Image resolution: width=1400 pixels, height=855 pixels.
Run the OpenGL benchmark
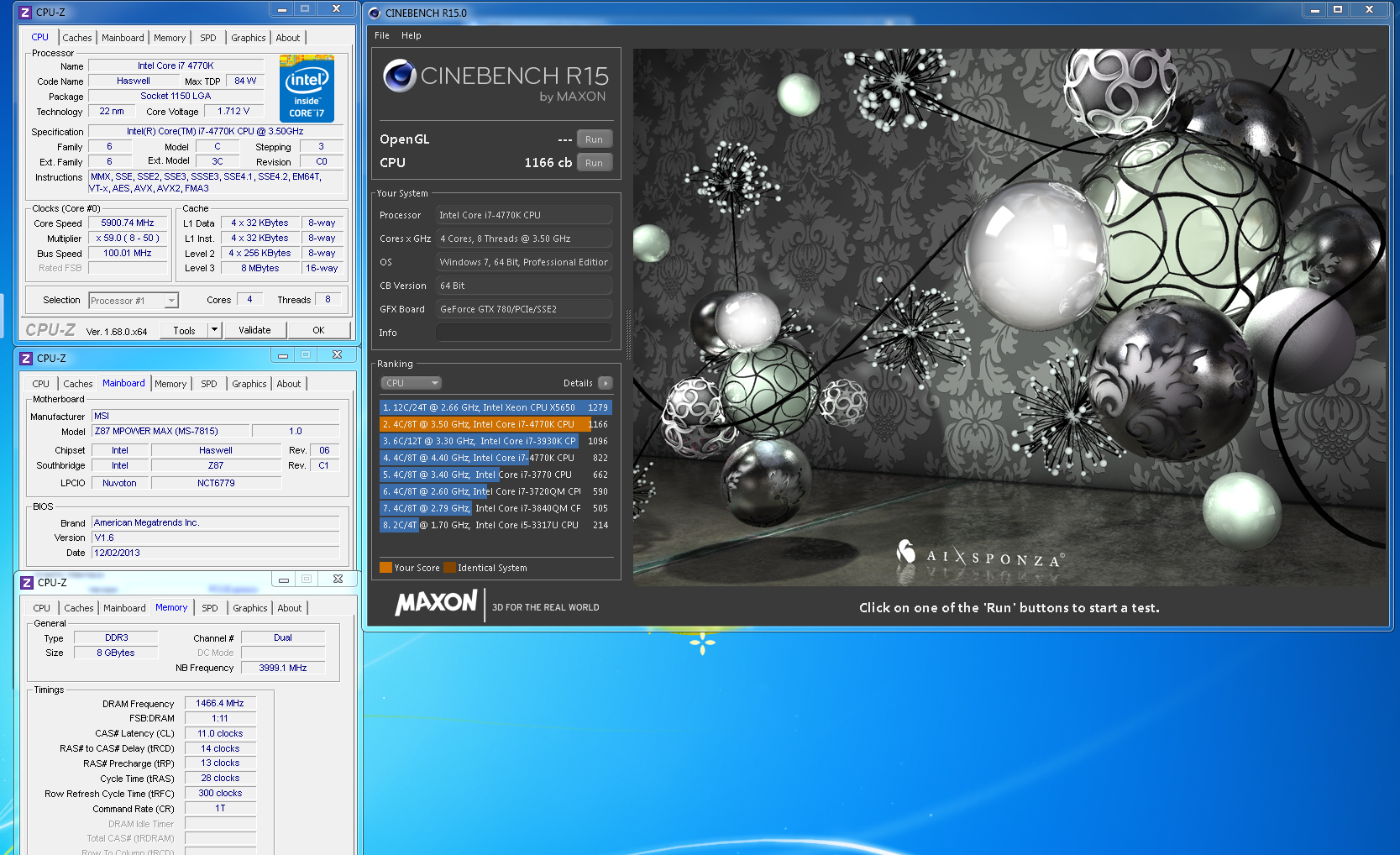pyautogui.click(x=595, y=139)
